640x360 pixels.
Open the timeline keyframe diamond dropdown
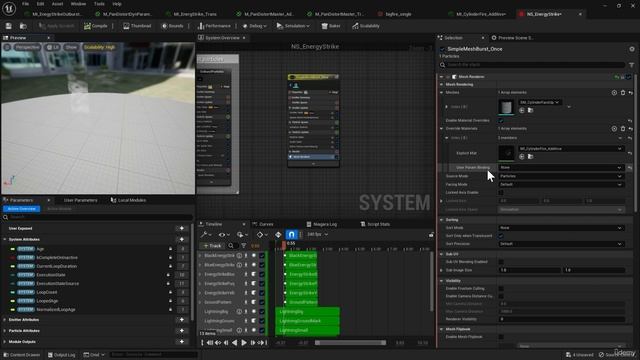point(262,235)
